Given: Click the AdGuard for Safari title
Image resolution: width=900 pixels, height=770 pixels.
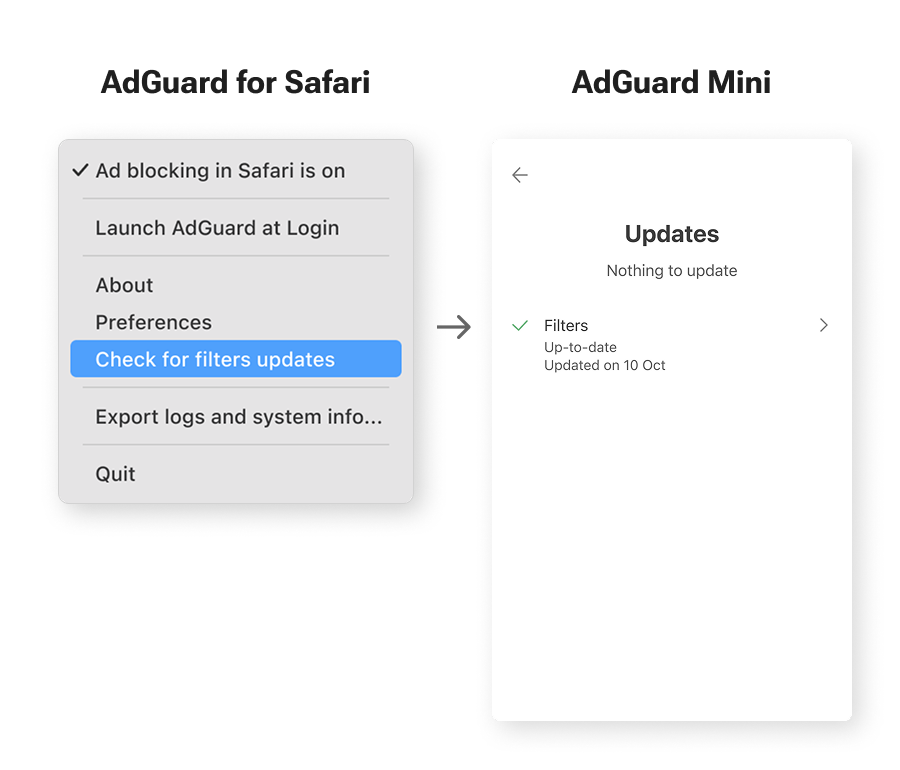Looking at the screenshot, I should (x=235, y=82).
